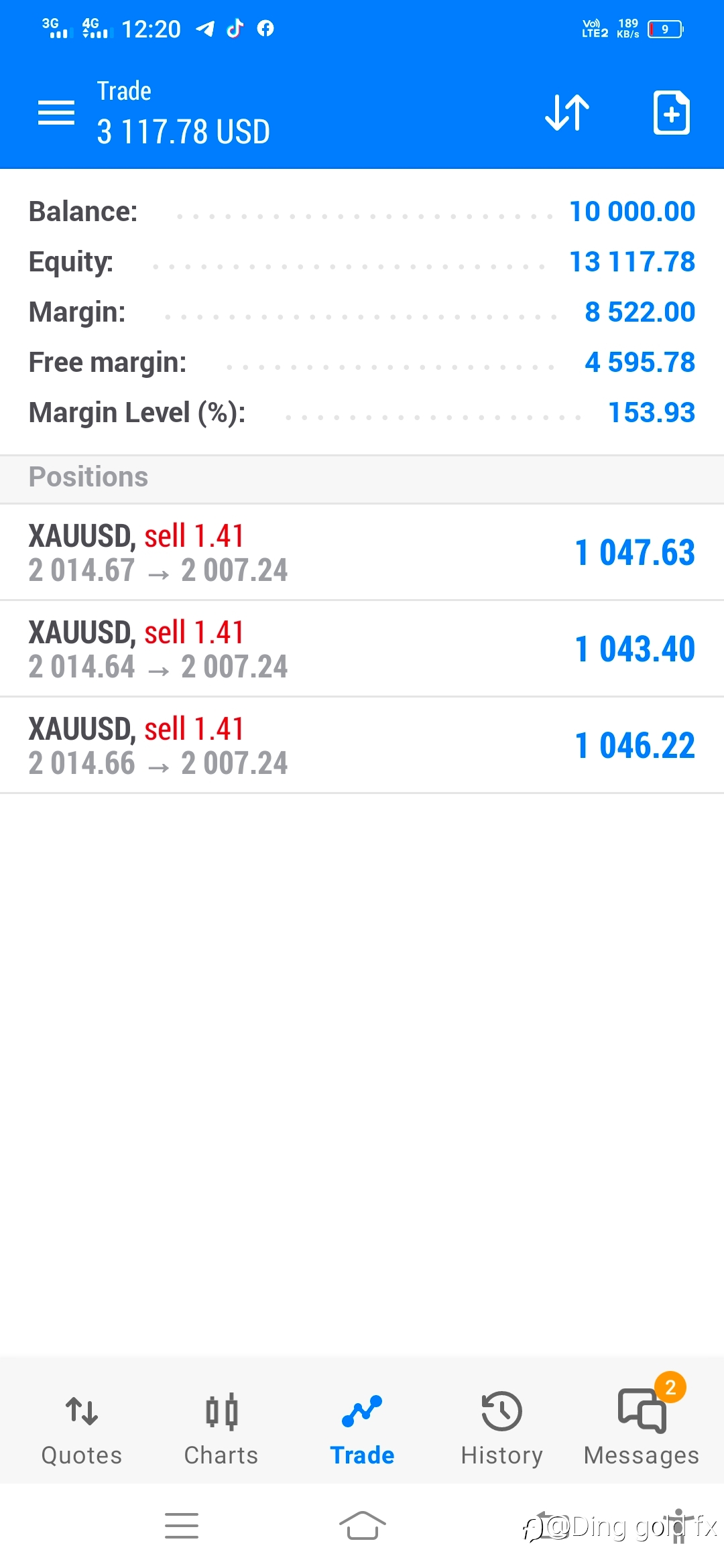
Task: Tap the Equity row value 13 117.78
Action: click(632, 262)
